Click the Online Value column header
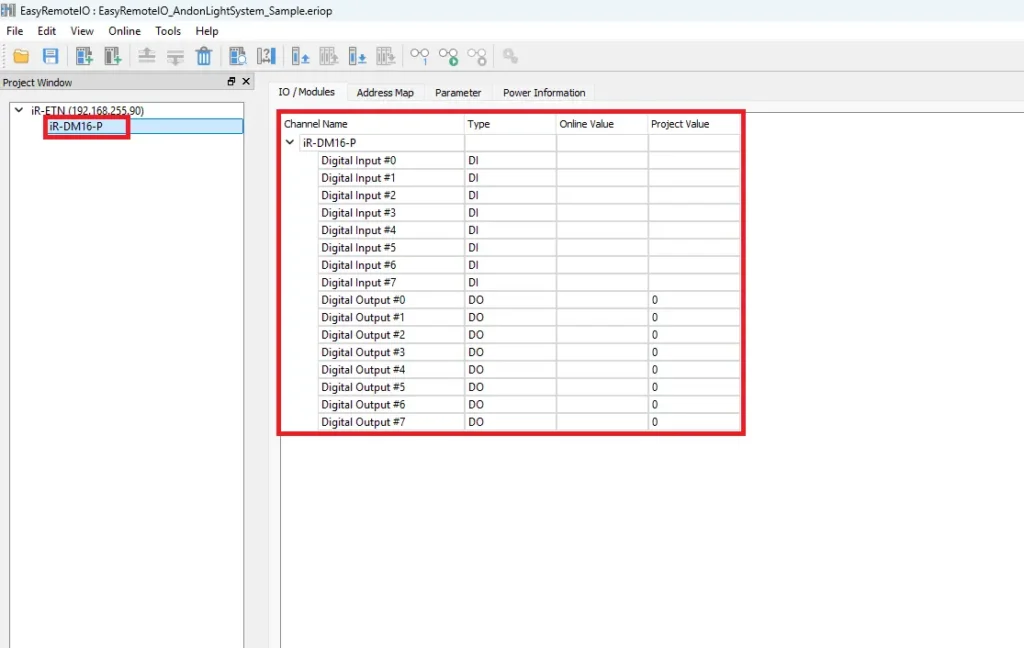 pyautogui.click(x=602, y=124)
